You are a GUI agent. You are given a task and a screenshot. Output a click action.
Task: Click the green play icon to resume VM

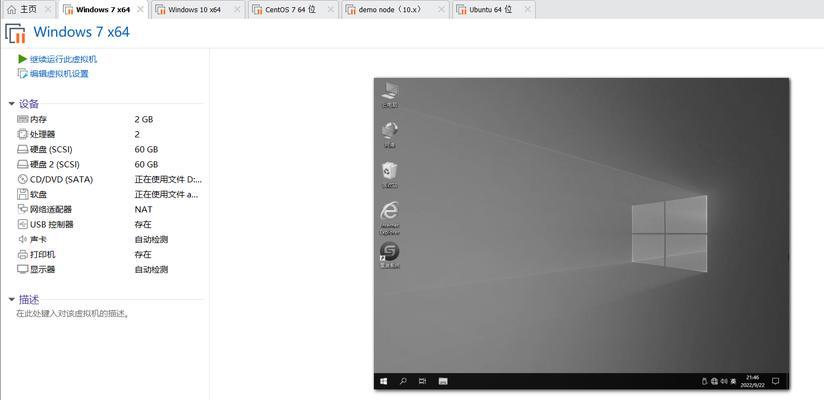[x=22, y=59]
